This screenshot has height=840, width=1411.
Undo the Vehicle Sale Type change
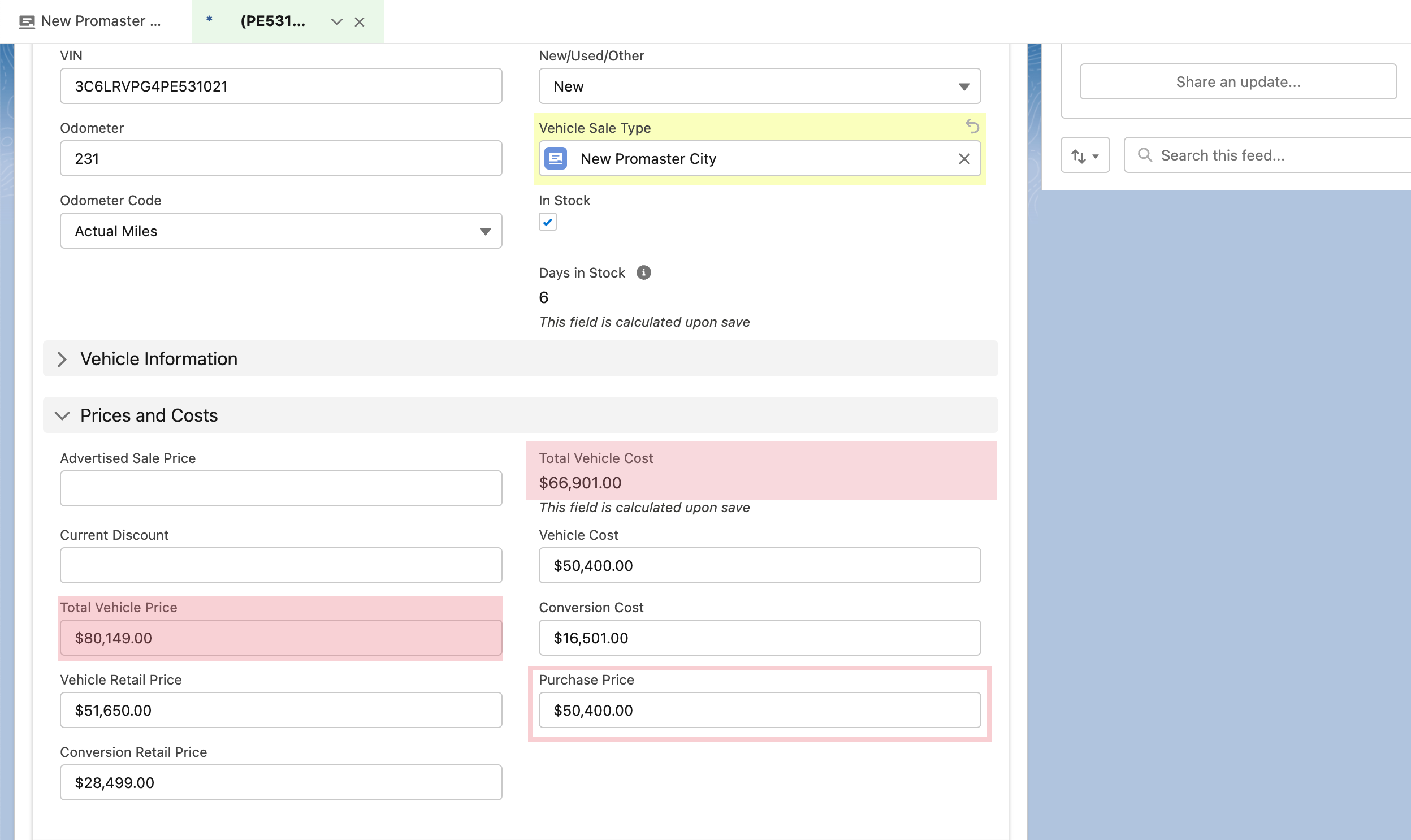(x=972, y=126)
